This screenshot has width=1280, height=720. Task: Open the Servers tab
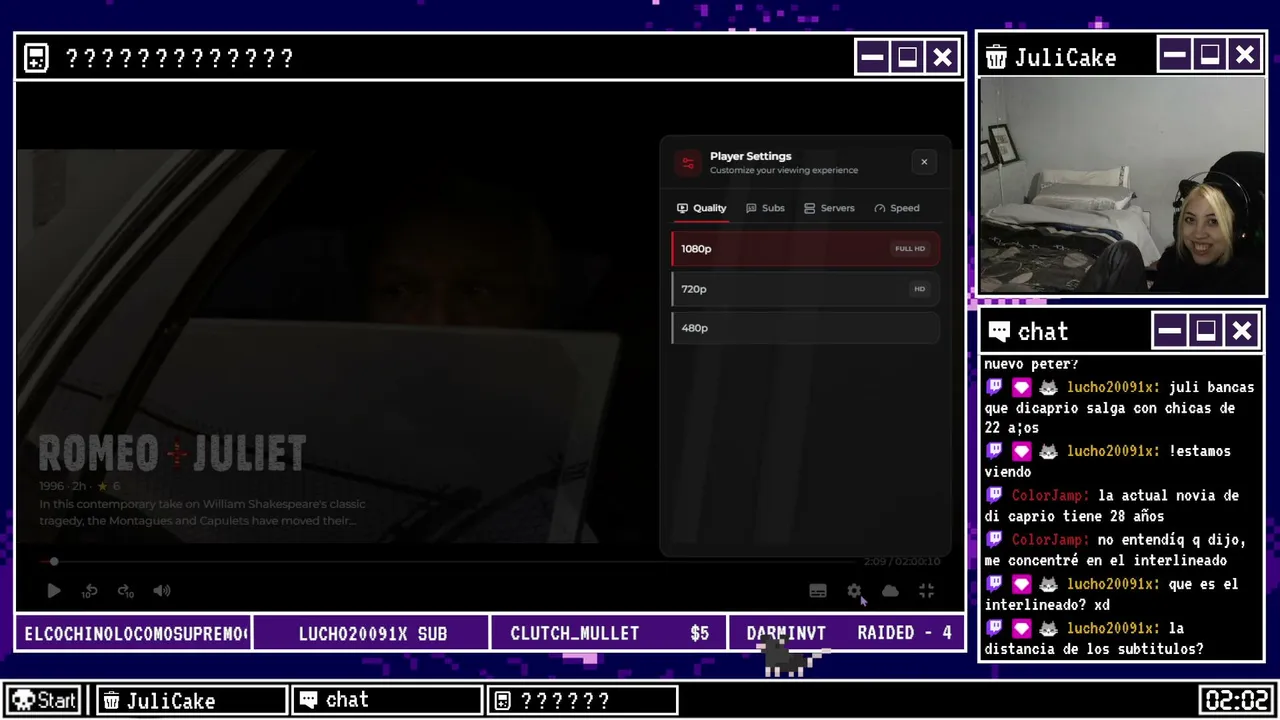tap(829, 208)
